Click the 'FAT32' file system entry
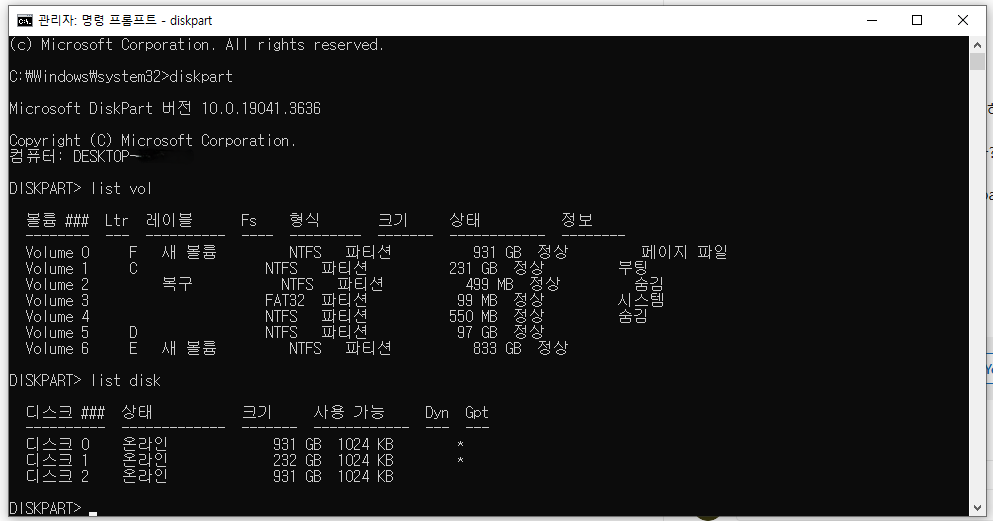This screenshot has width=993, height=521. click(285, 301)
